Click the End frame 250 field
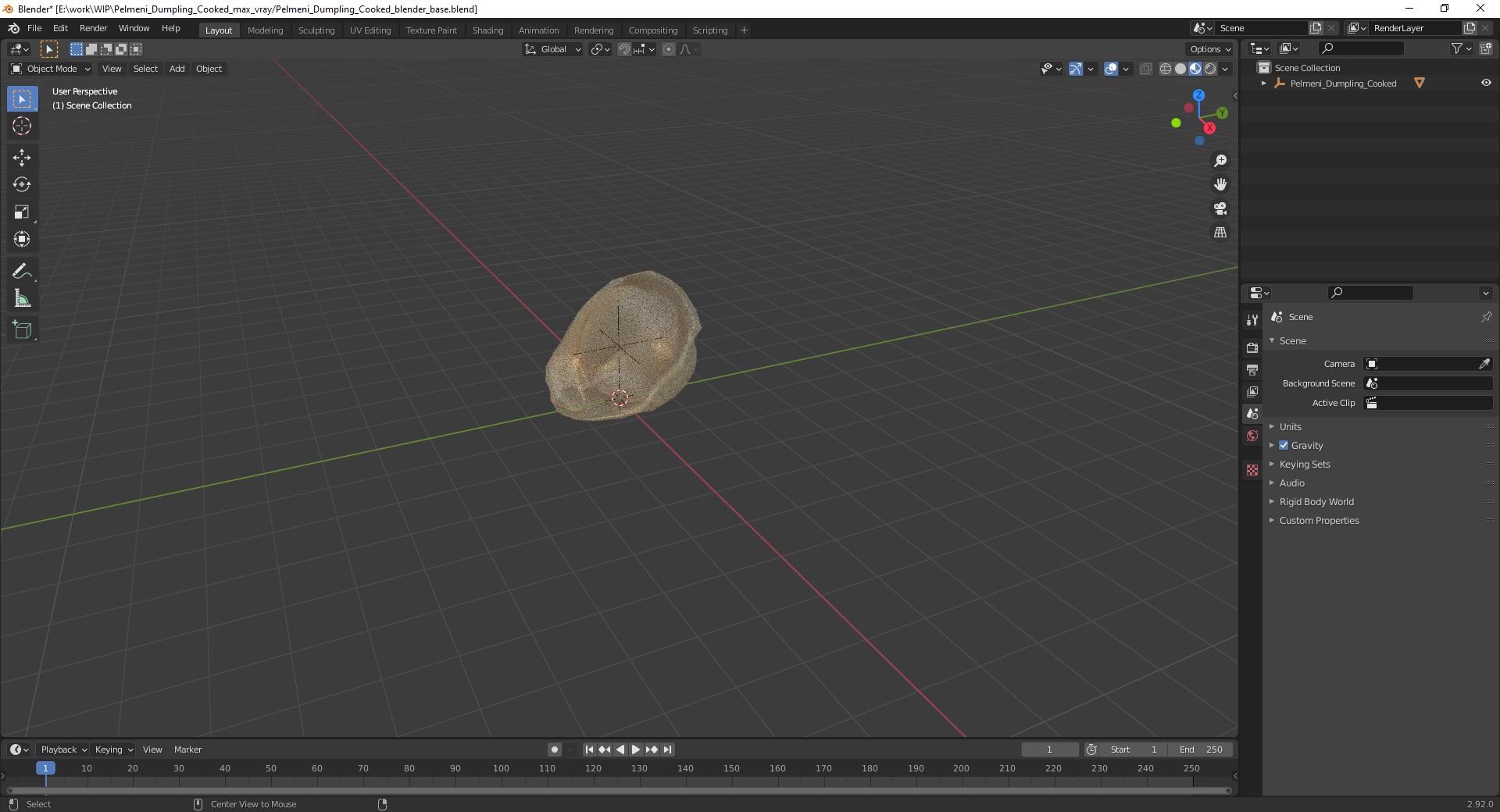 tap(1201, 750)
